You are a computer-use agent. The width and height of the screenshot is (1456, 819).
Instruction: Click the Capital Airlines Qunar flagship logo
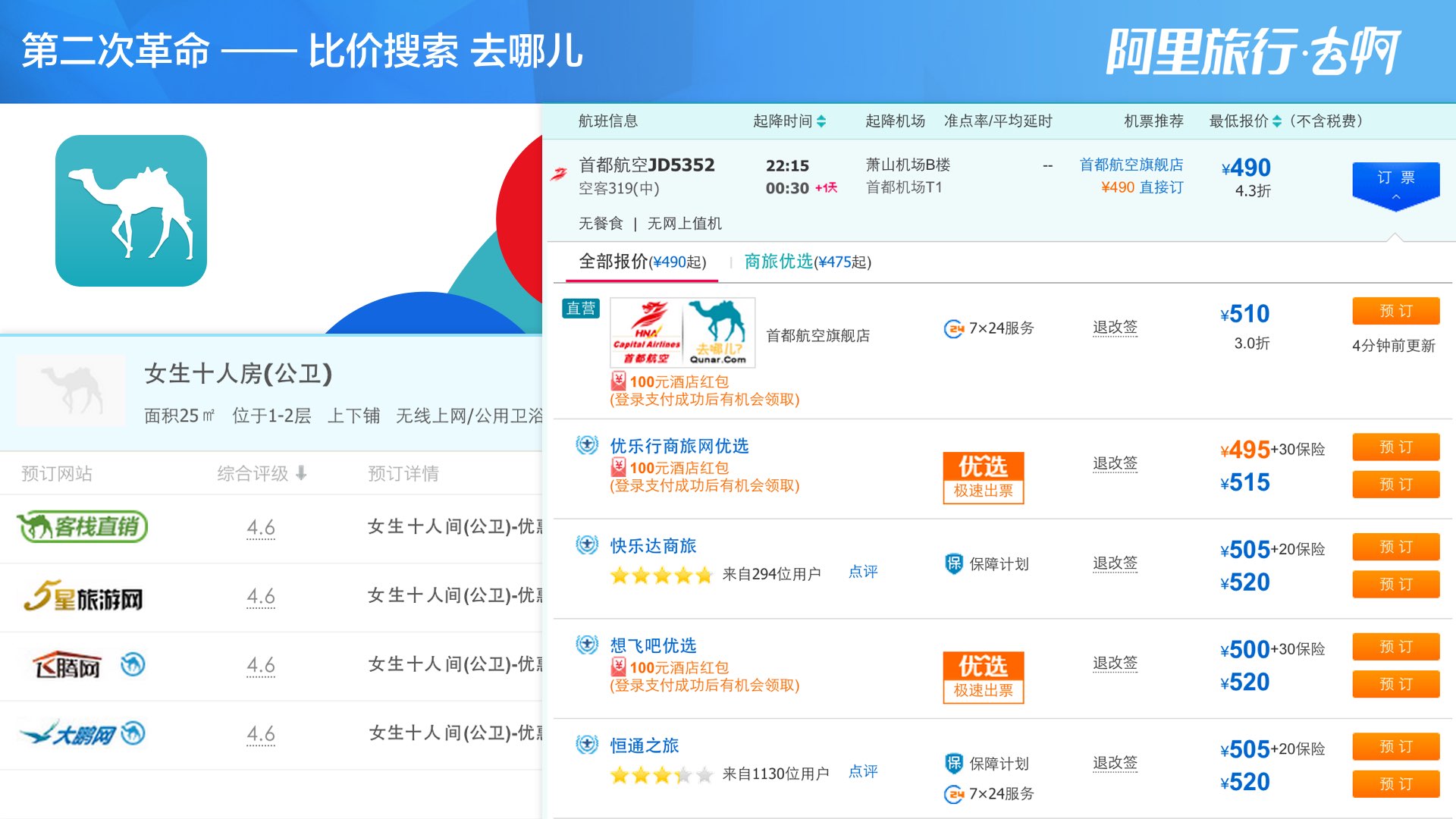point(682,333)
